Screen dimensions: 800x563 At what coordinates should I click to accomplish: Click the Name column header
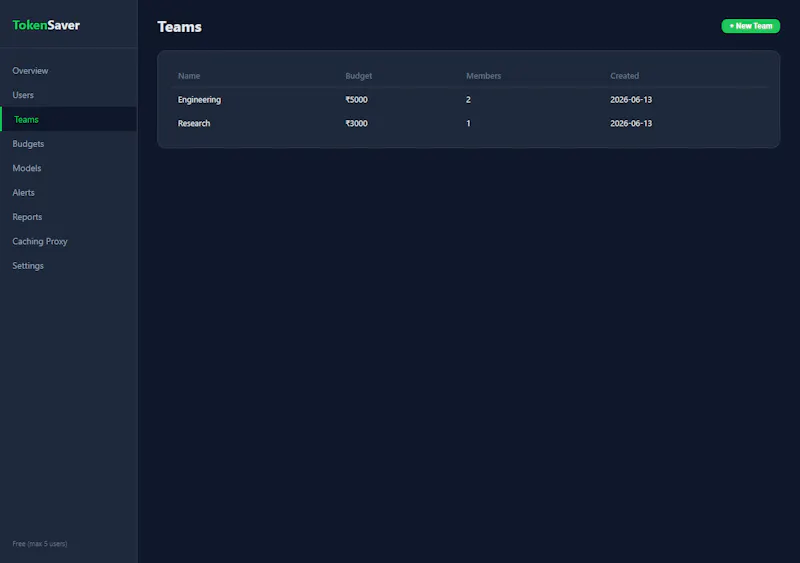tap(189, 76)
